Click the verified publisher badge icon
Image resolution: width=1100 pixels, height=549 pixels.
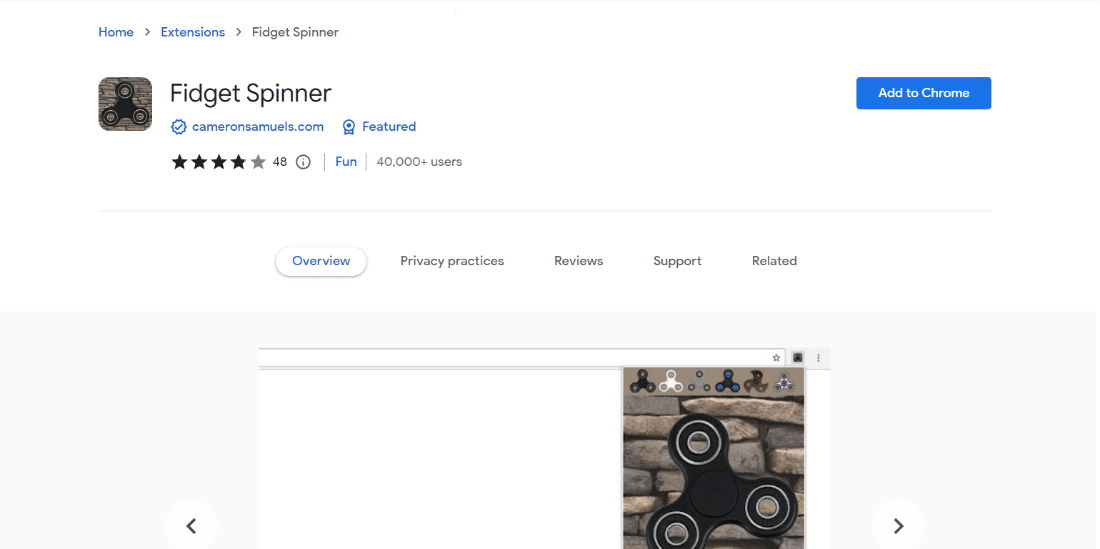(x=179, y=127)
